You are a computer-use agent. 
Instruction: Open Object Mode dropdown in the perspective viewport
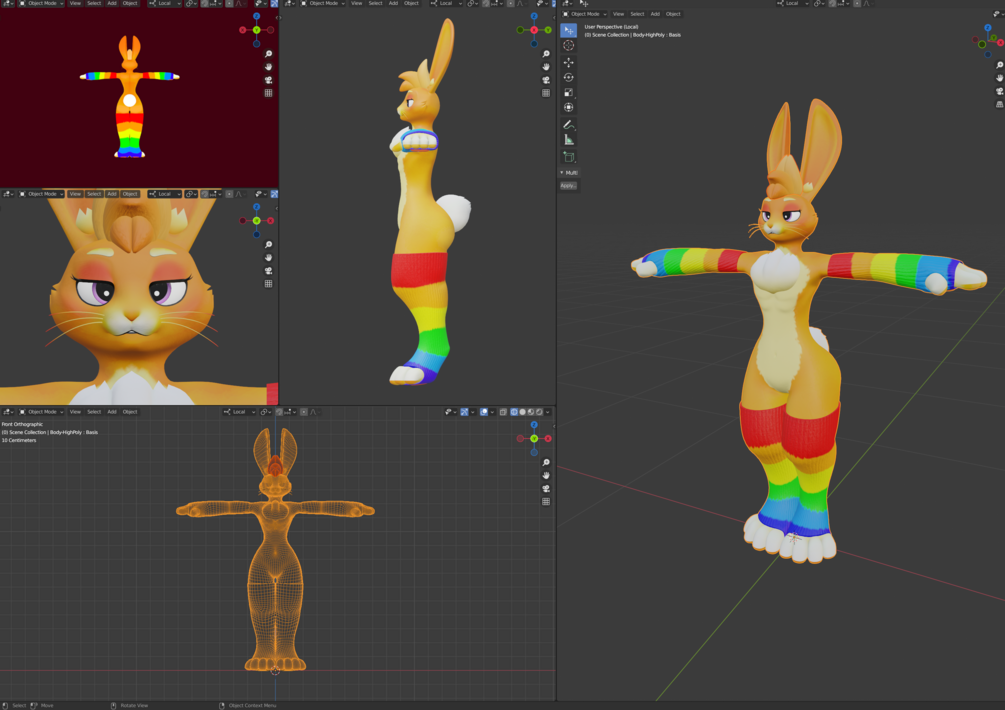[585, 13]
